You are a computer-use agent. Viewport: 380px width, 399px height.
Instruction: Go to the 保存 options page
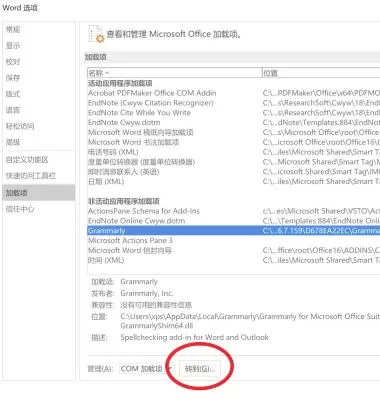(13, 78)
